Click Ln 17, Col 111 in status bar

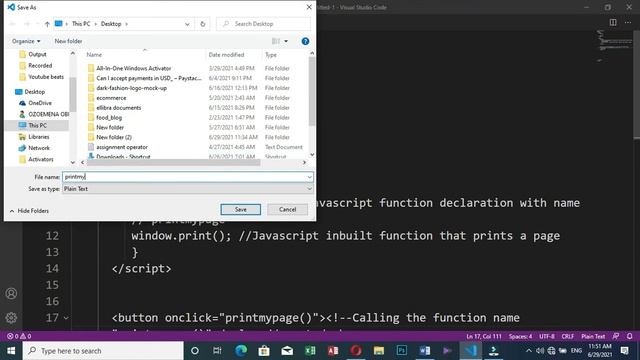pyautogui.click(x=484, y=336)
